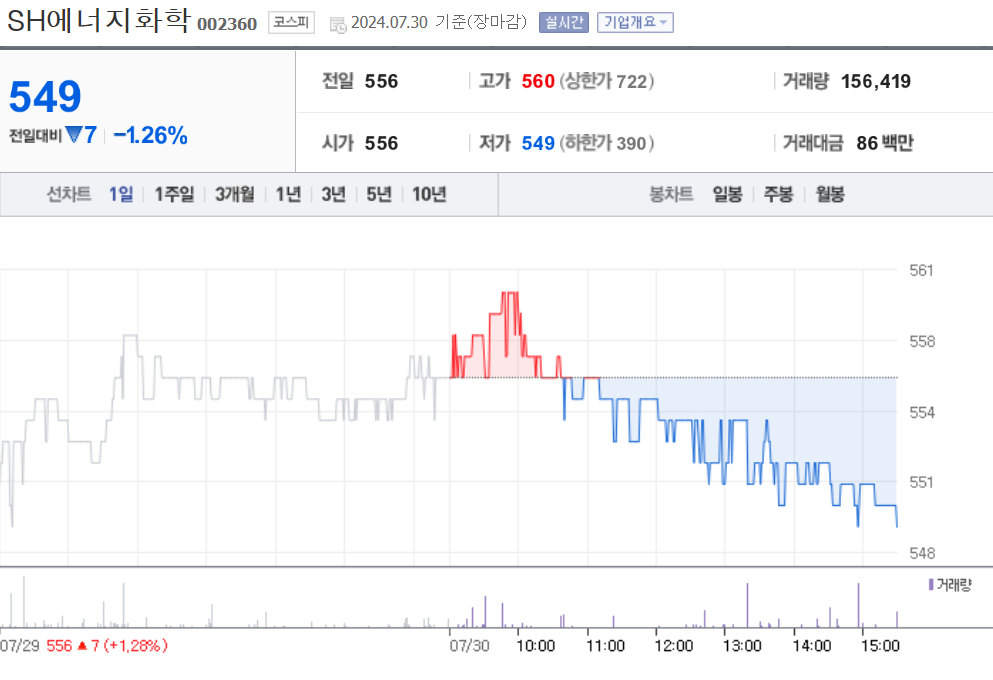Click the SH에너지화학 stock name
The width and height of the screenshot is (993, 680).
point(99,20)
